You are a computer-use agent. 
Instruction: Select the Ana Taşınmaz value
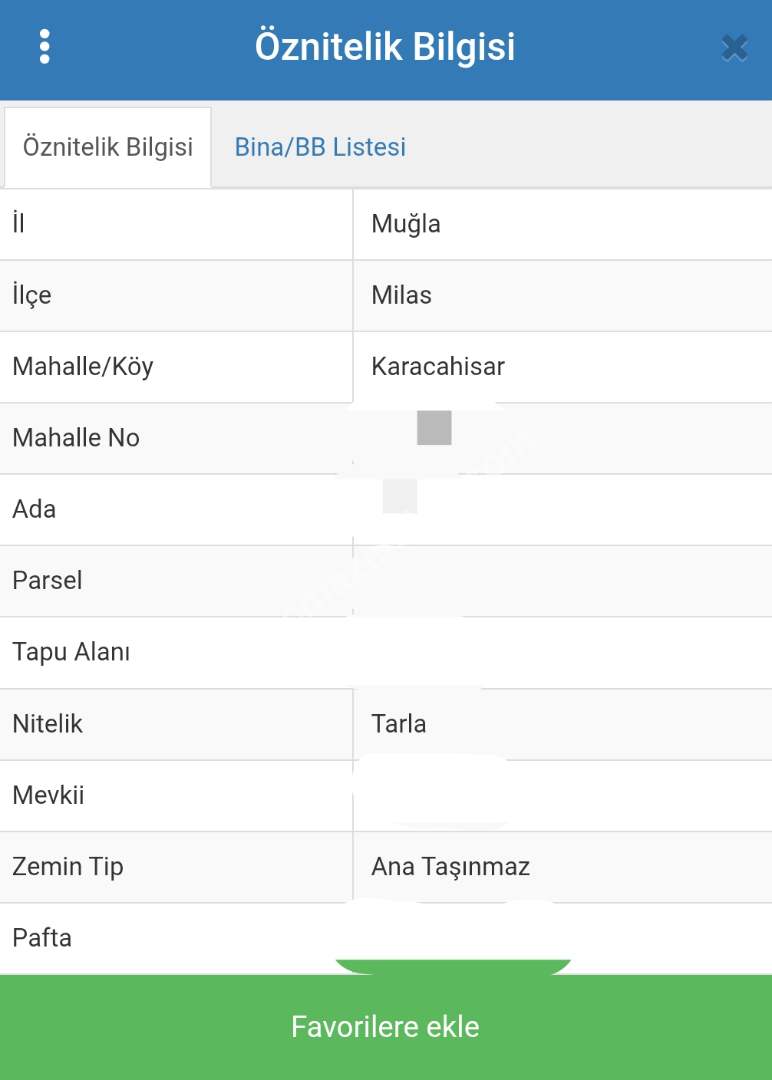point(450,867)
